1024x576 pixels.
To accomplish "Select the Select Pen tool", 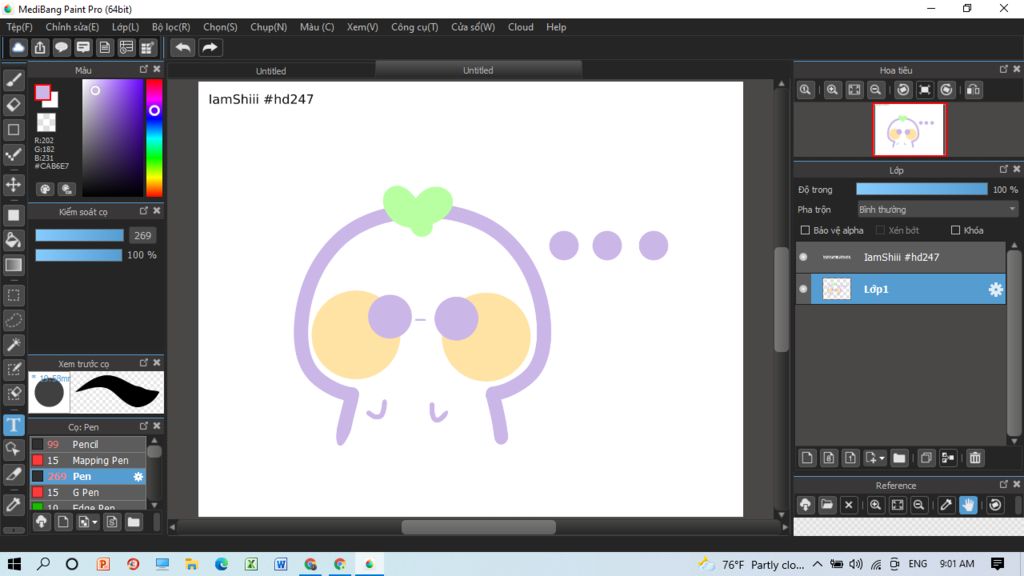I will coord(14,370).
